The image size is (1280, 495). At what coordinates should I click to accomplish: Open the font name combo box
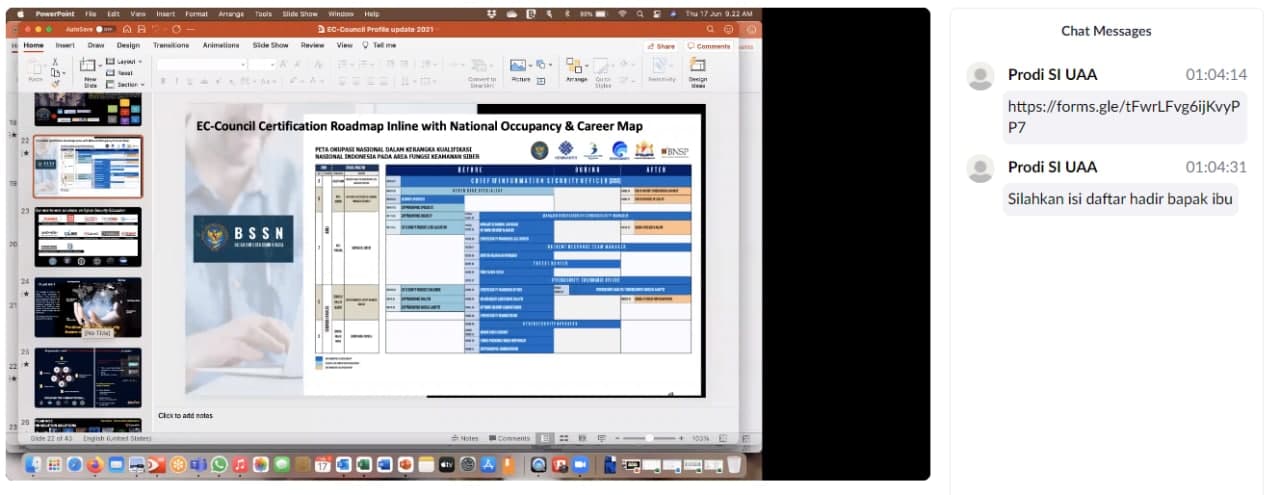click(201, 64)
